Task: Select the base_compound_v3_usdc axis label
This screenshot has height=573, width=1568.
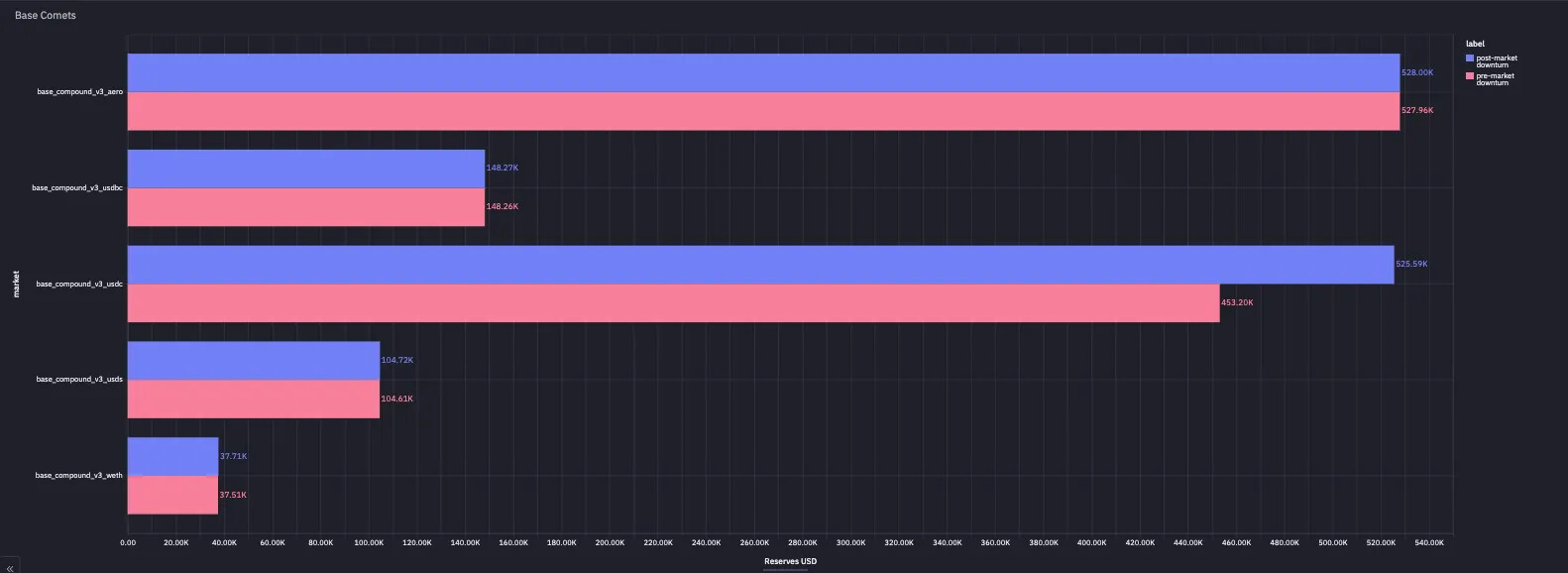Action: [79, 285]
